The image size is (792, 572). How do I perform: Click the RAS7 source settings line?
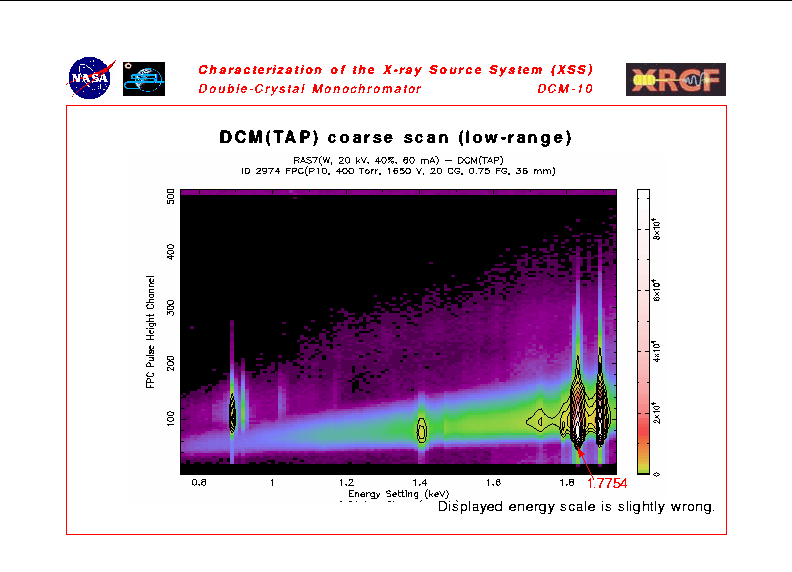pyautogui.click(x=395, y=160)
